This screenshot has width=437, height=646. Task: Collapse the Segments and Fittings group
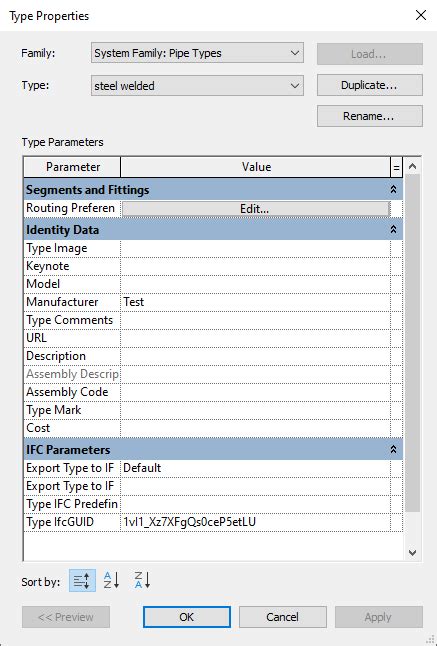coord(393,190)
